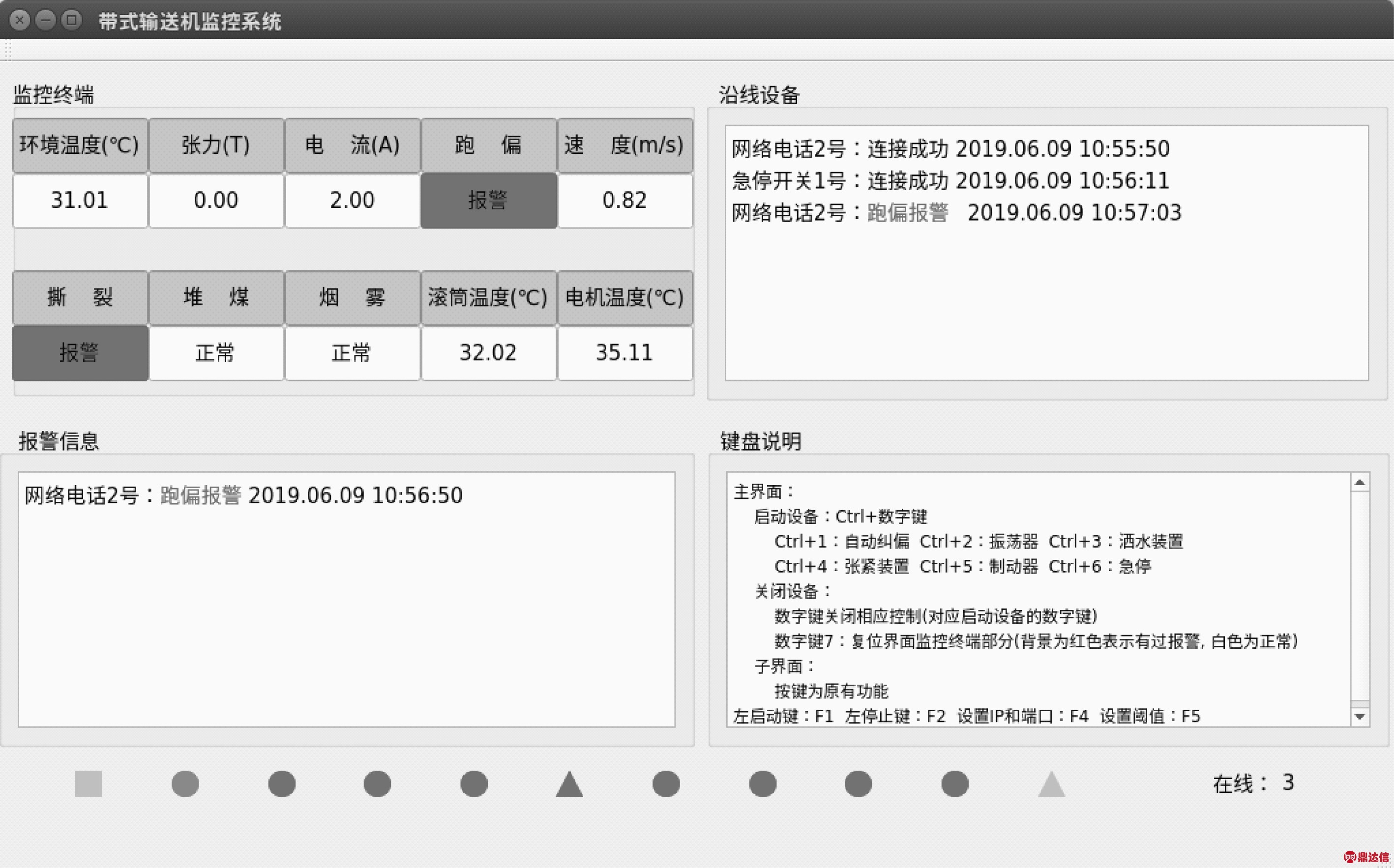Screen dimensions: 1394x868
Task: Click the 报警 cell under 撕裂
Action: (x=80, y=353)
